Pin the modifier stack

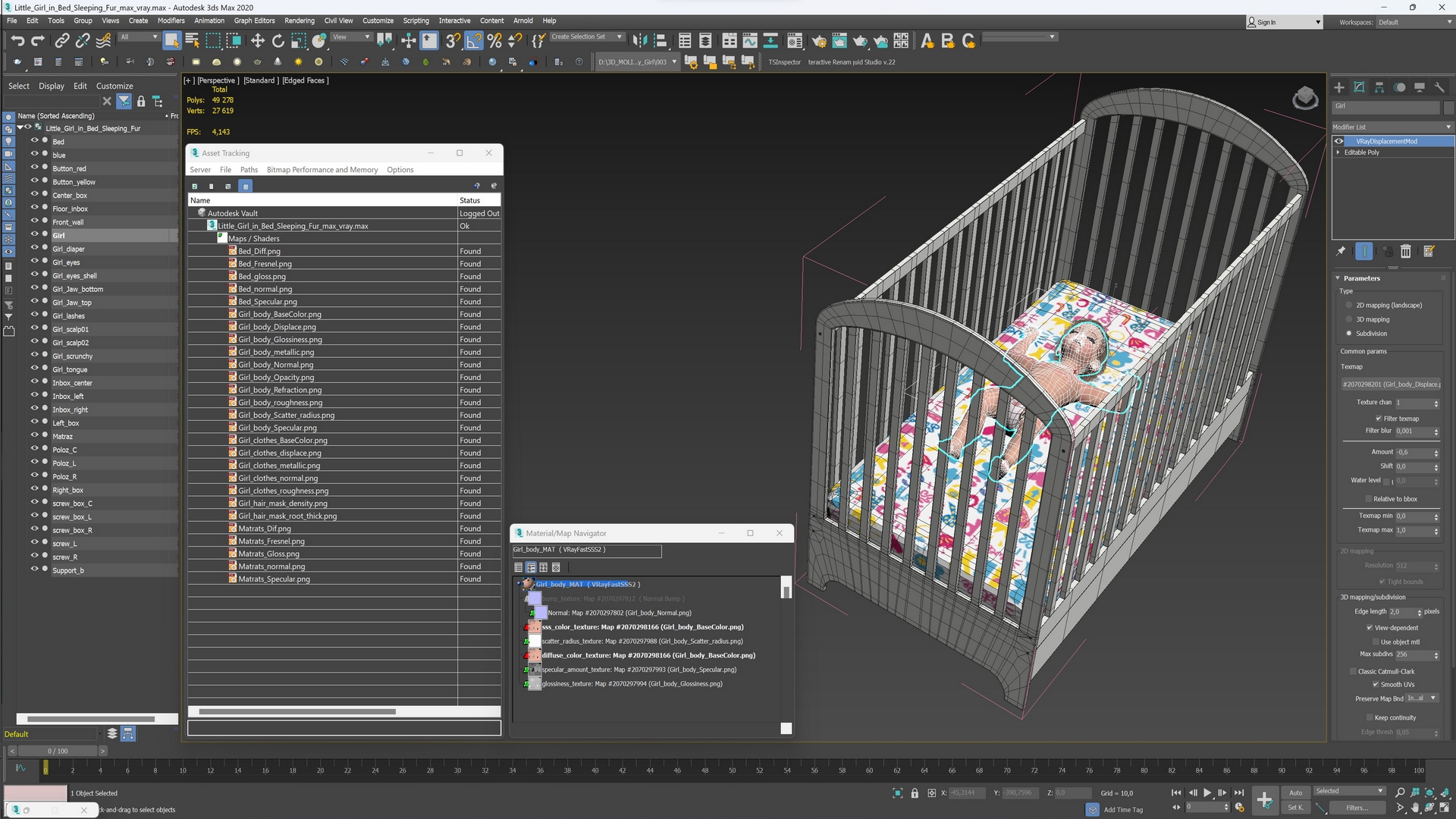1341,252
